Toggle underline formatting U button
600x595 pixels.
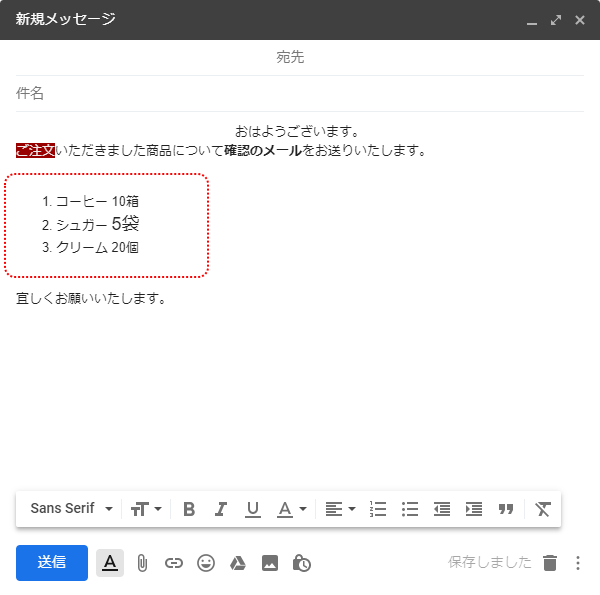click(x=253, y=509)
